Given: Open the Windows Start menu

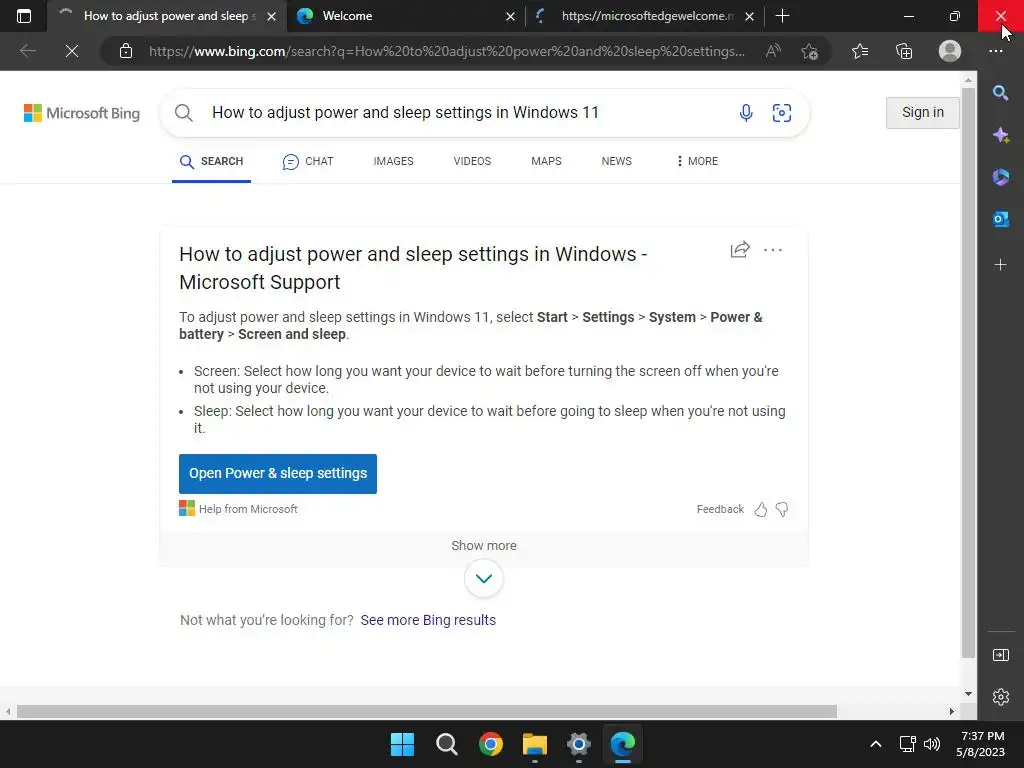Looking at the screenshot, I should point(402,744).
